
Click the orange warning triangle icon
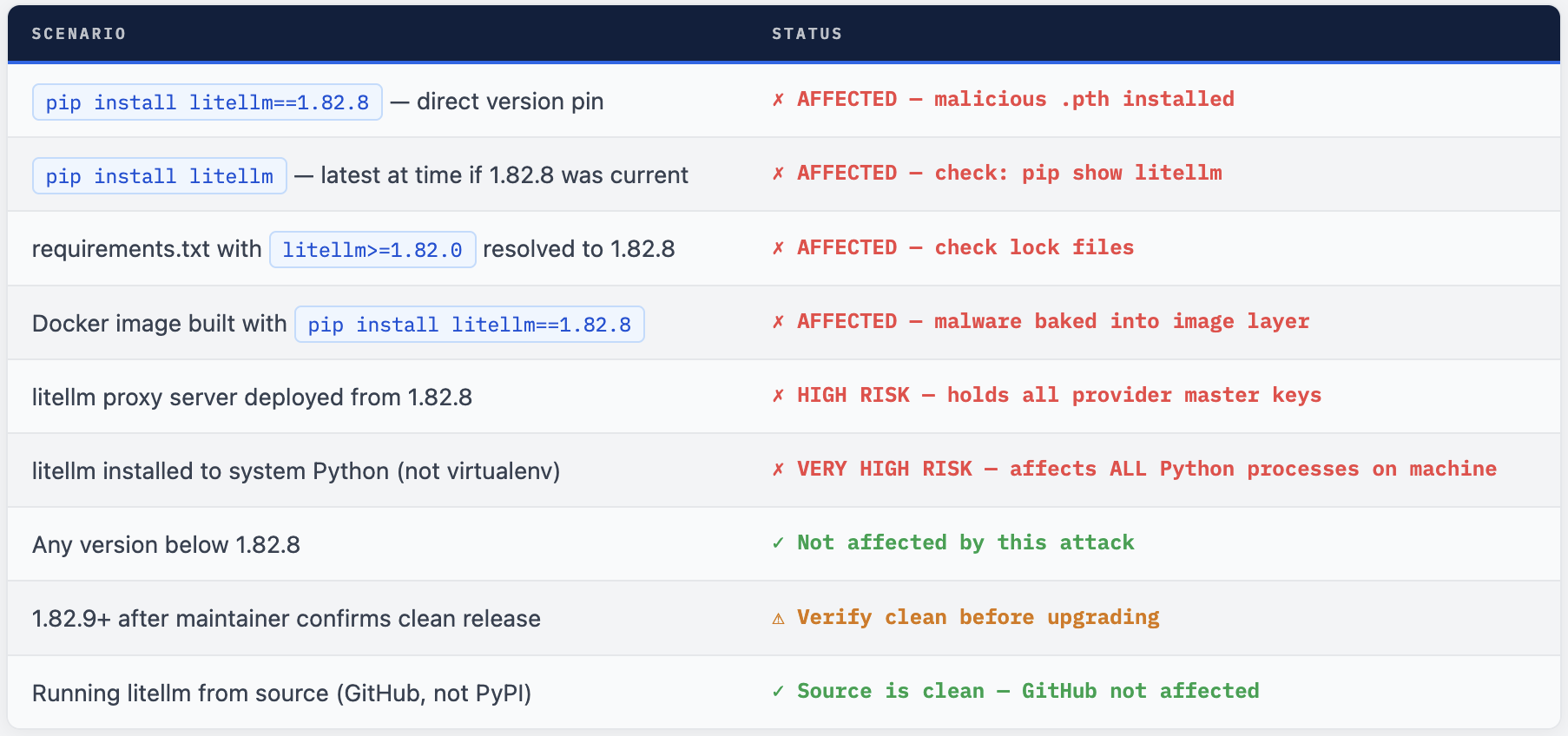tap(778, 618)
